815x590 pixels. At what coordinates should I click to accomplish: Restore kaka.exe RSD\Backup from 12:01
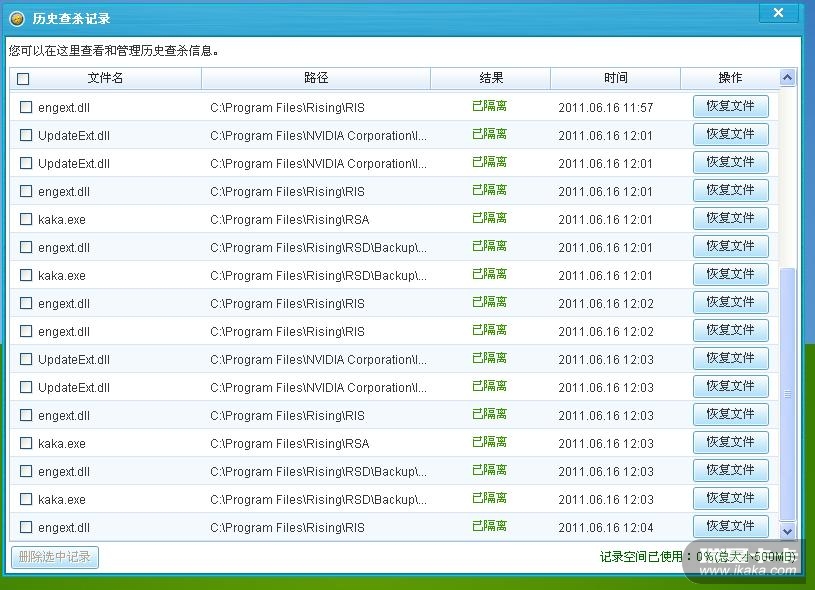click(x=730, y=274)
